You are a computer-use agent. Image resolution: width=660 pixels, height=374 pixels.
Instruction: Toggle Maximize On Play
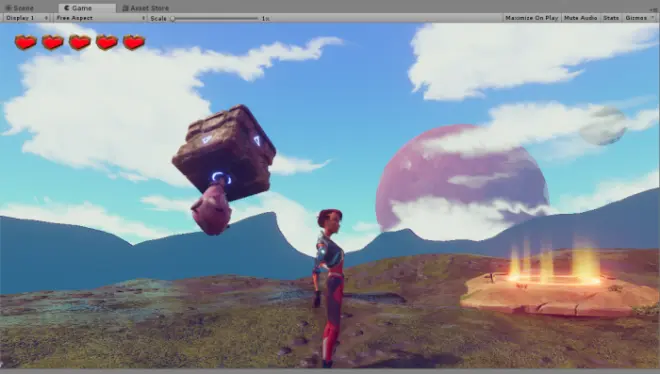532,18
